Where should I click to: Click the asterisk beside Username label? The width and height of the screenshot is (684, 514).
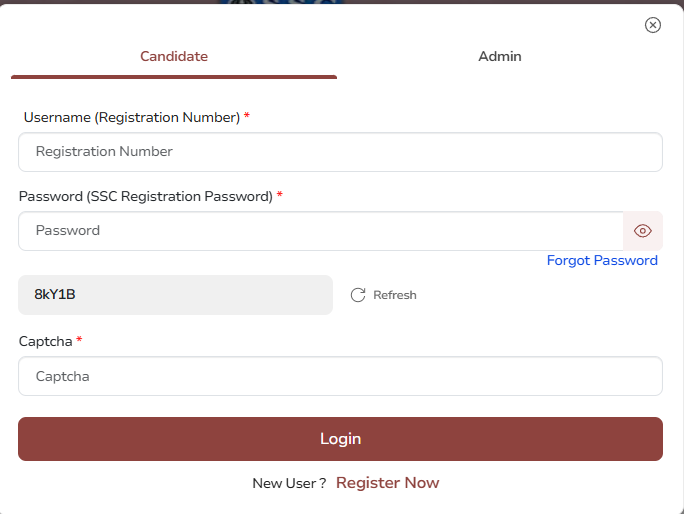pos(246,115)
